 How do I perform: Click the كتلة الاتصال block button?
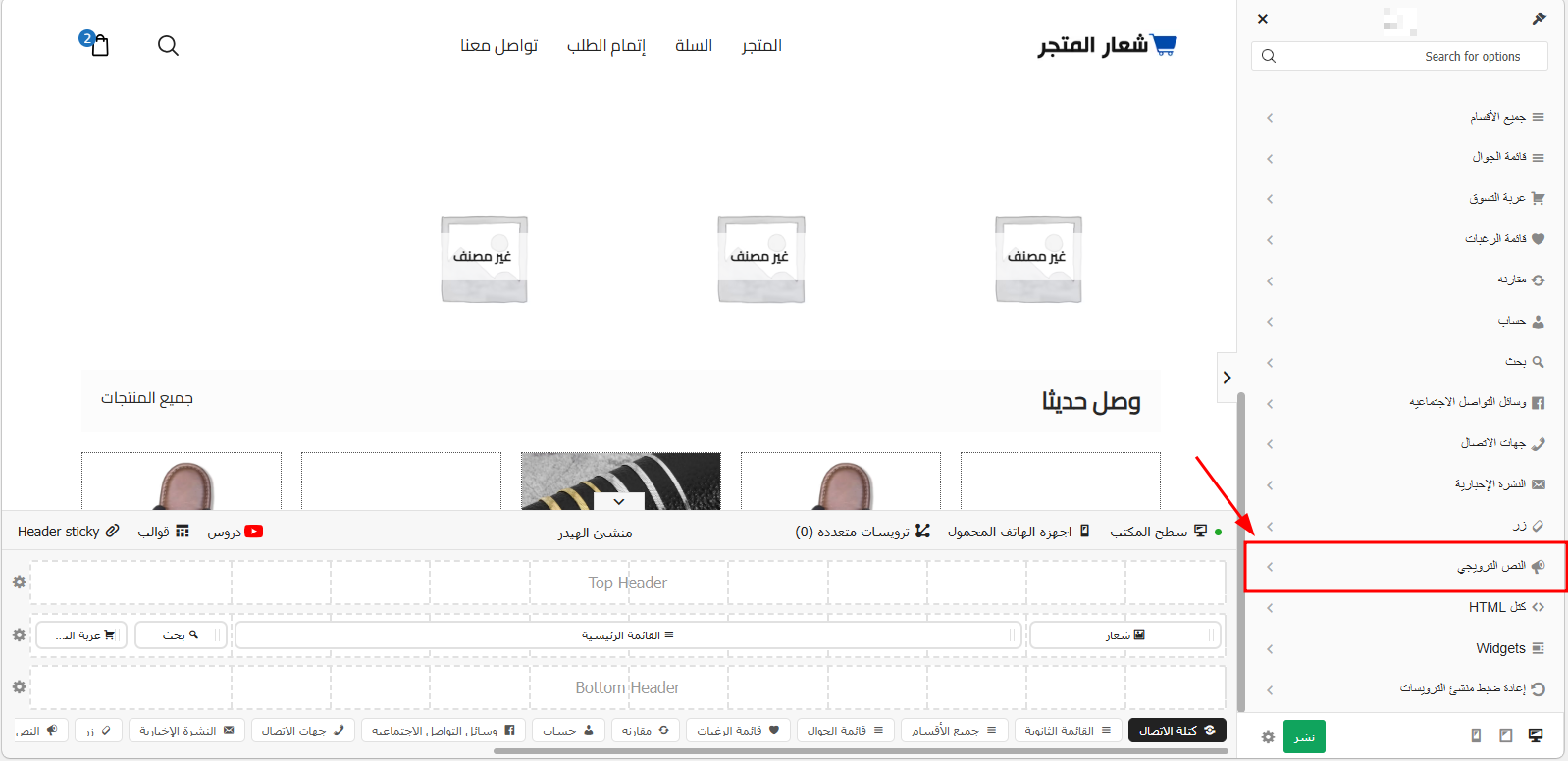coord(1176,731)
